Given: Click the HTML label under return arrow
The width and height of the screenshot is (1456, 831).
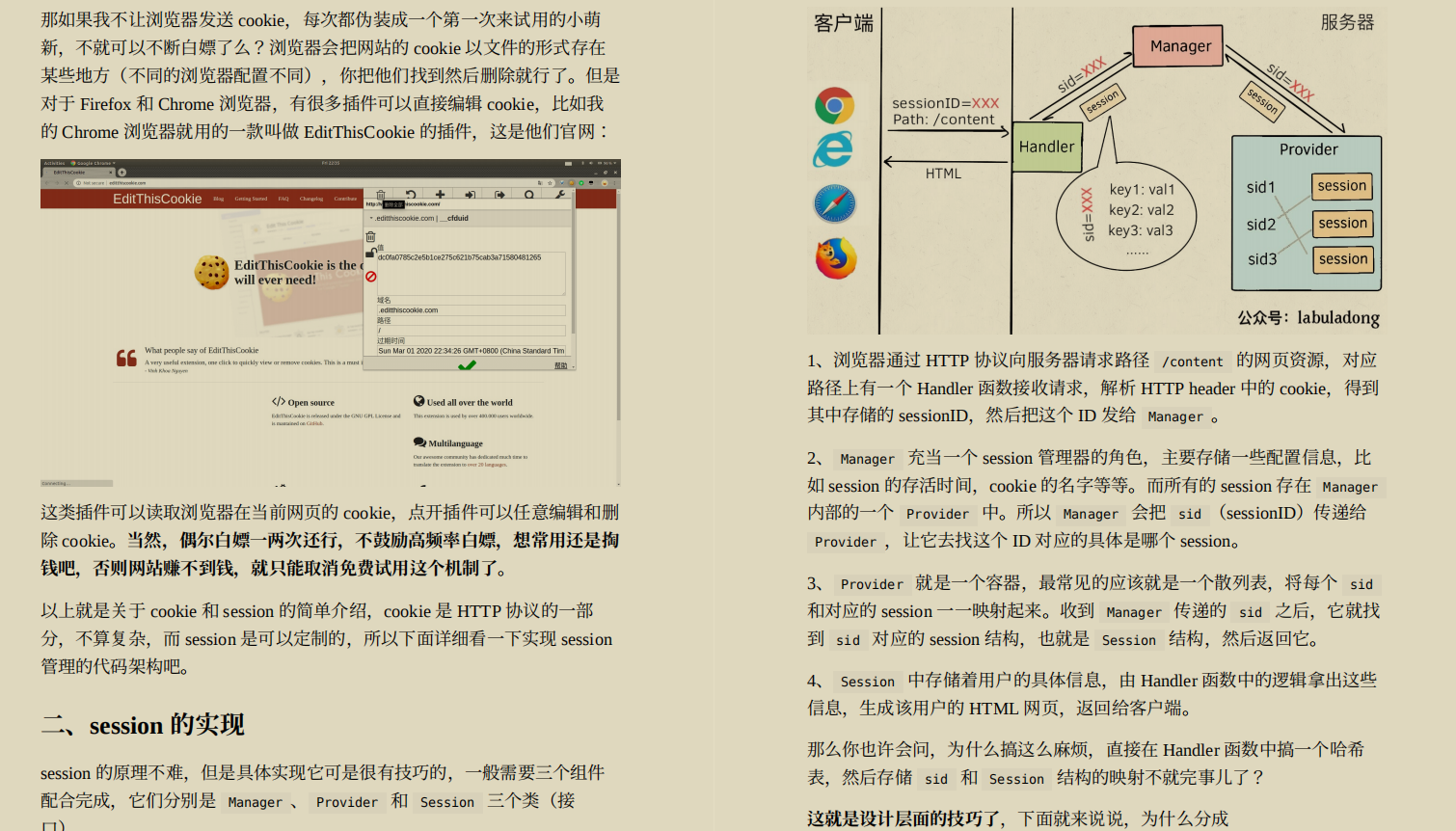Looking at the screenshot, I should (943, 174).
